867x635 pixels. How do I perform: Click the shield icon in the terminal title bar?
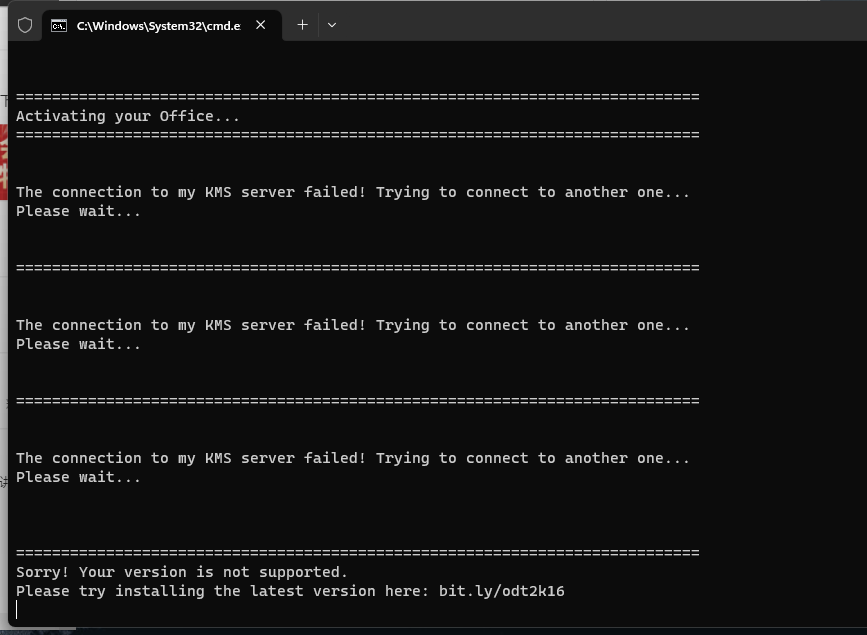tap(25, 25)
